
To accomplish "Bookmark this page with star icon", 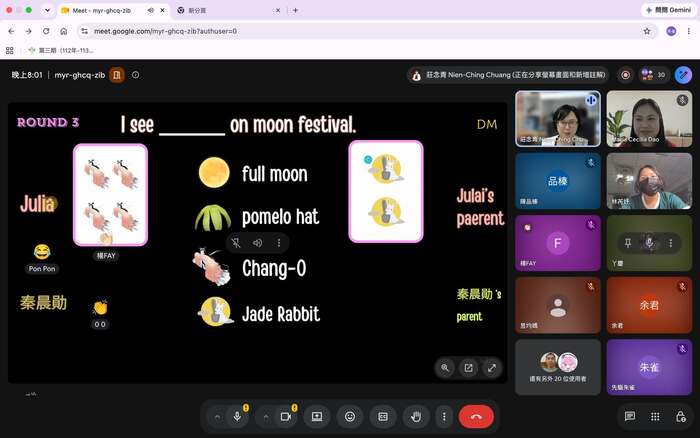I will [647, 31].
